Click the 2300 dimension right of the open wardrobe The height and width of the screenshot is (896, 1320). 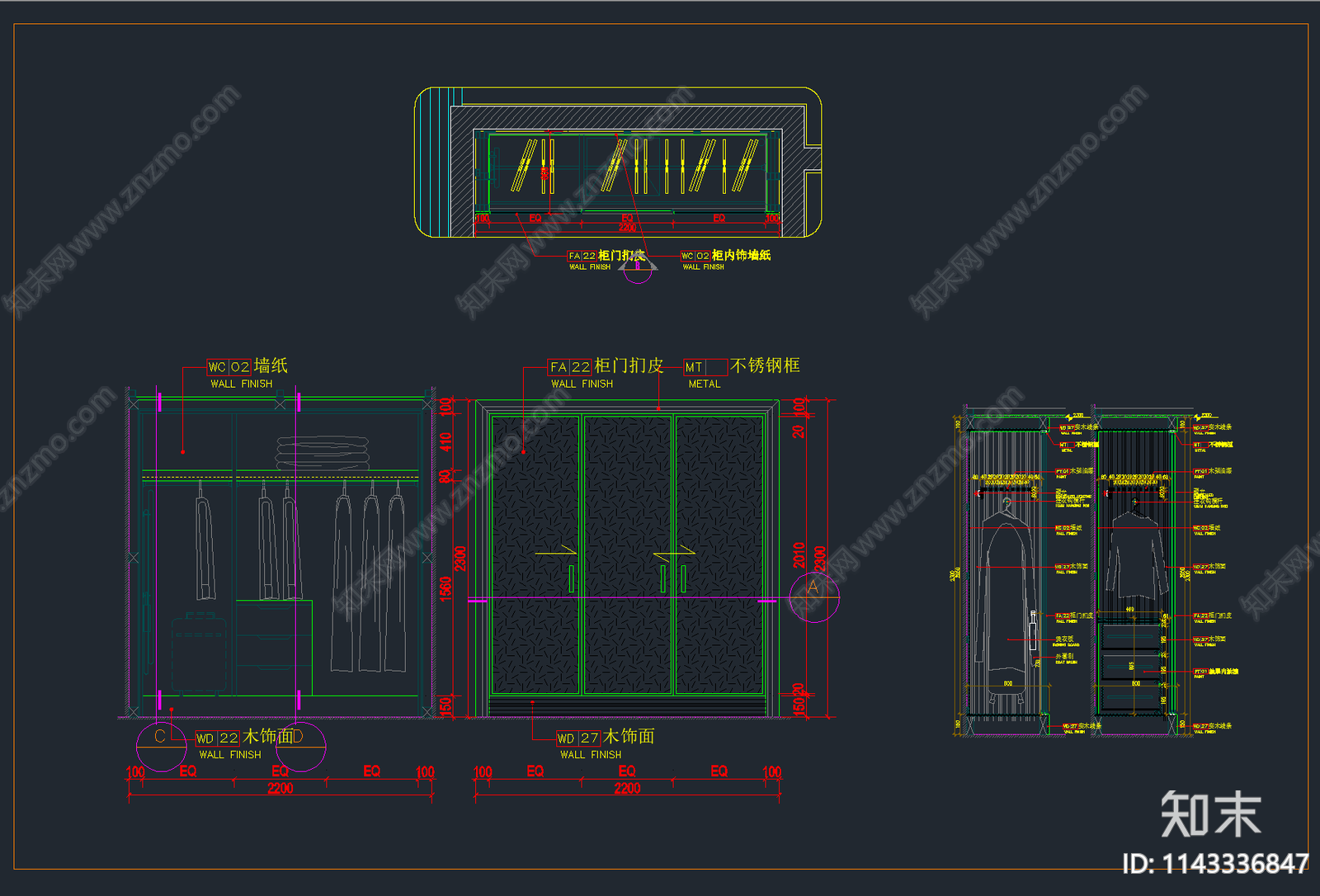[x=460, y=559]
